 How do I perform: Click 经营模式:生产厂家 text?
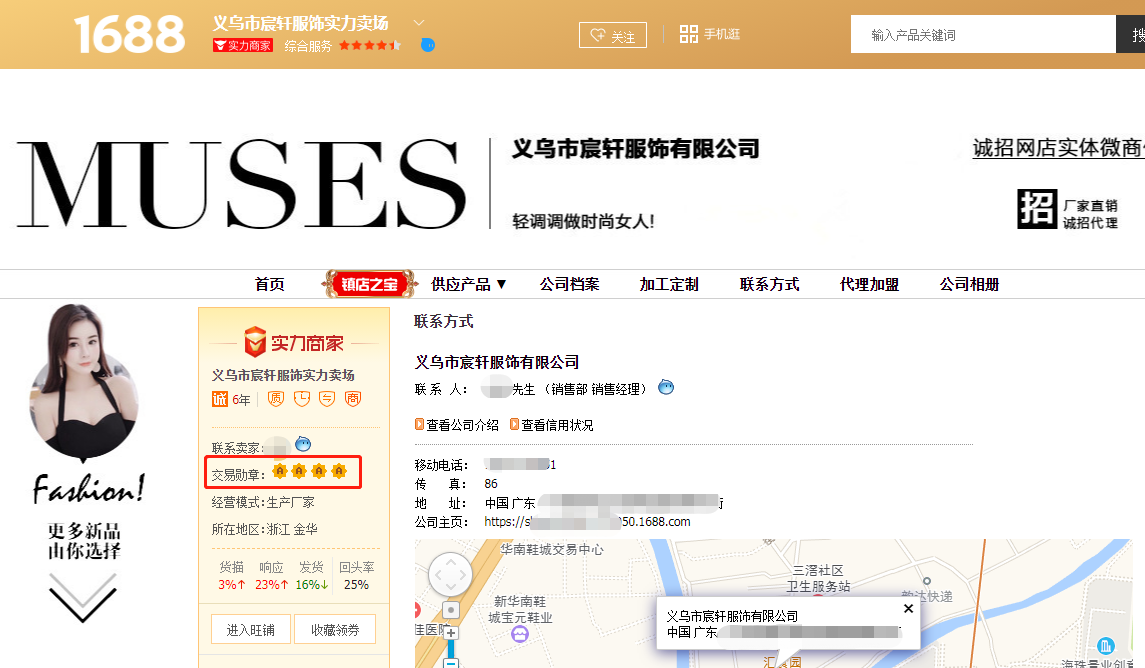pyautogui.click(x=263, y=502)
